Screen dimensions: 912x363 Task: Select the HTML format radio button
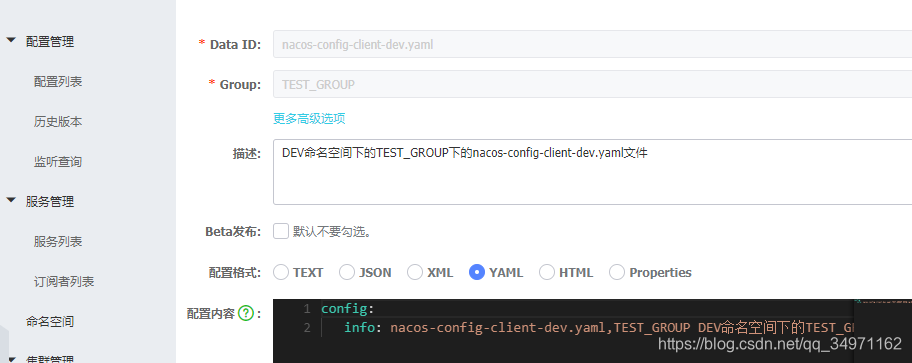547,272
